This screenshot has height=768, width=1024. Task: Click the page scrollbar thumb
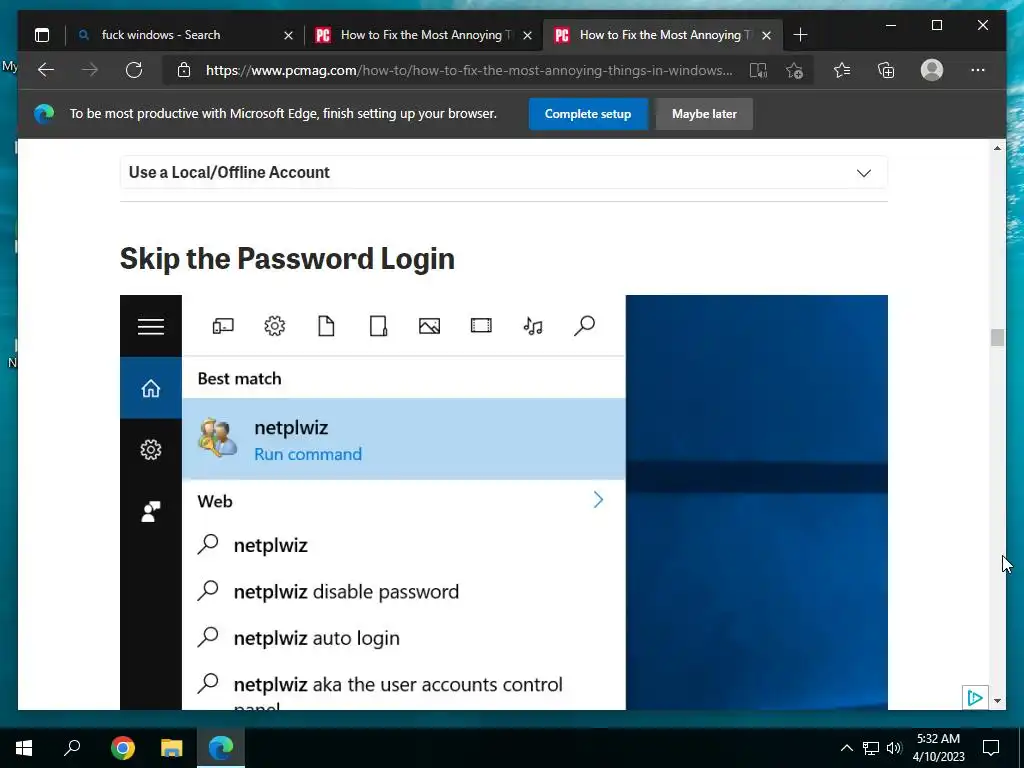[997, 338]
